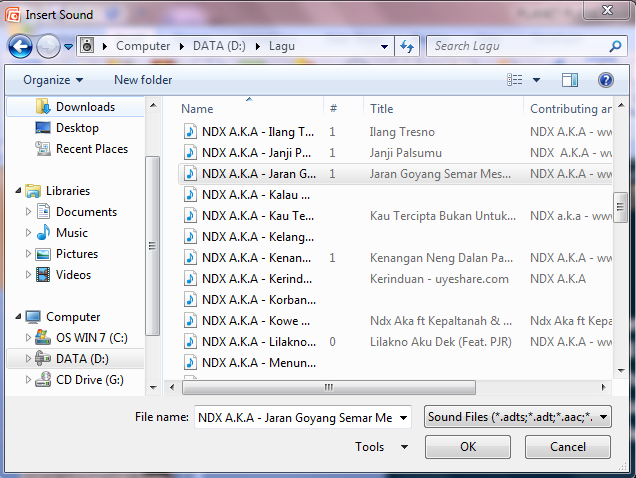Collapse the Libraries tree group
This screenshot has height=478, width=636.
(x=18, y=190)
